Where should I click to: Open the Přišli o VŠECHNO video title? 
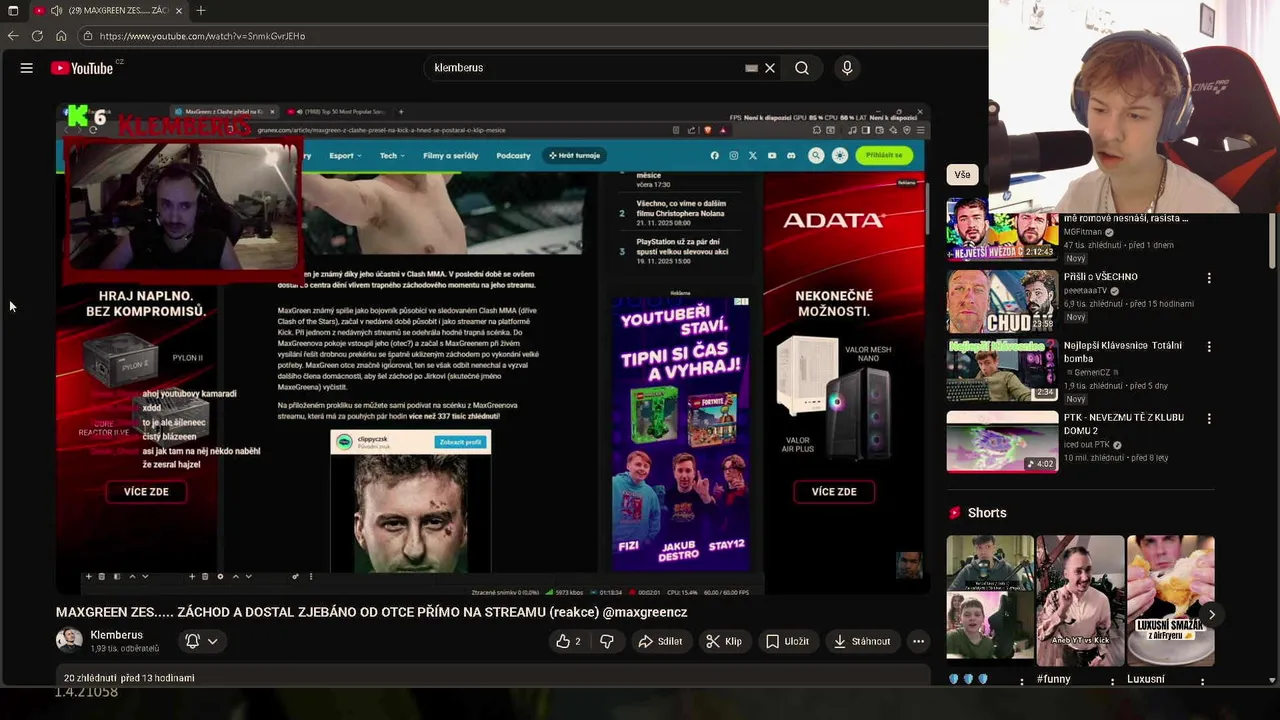(1100, 276)
